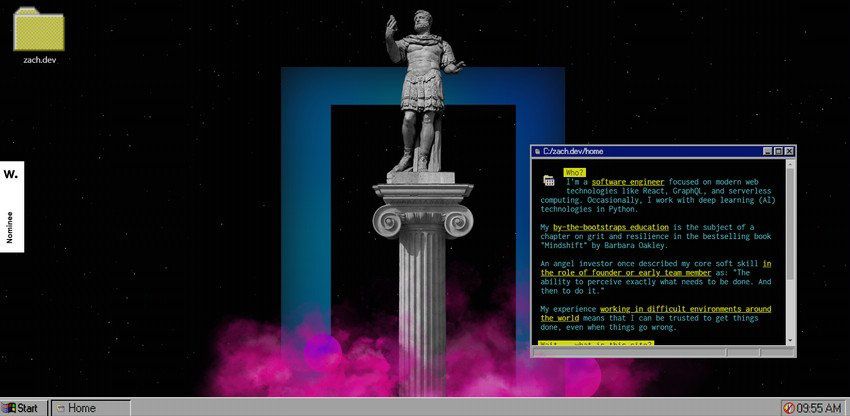Click the system tray blocked status icon
This screenshot has height=416, width=850.
(x=788, y=408)
